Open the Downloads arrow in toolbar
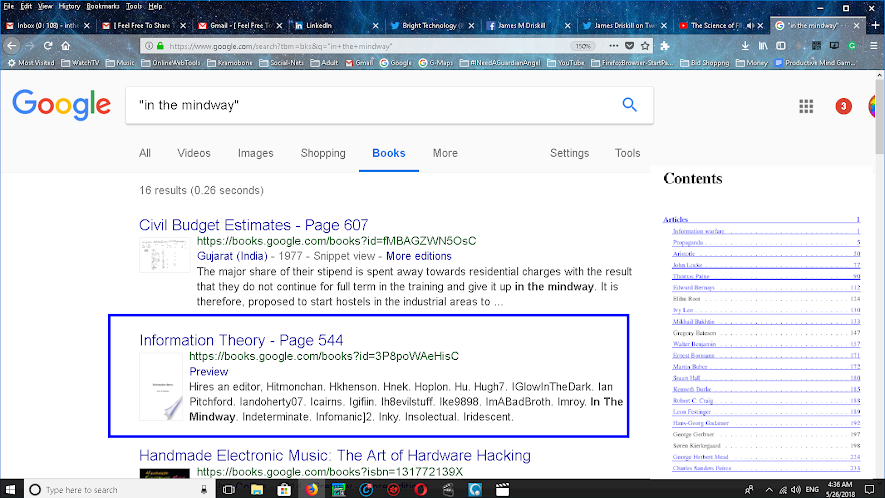885x498 pixels. (745, 46)
